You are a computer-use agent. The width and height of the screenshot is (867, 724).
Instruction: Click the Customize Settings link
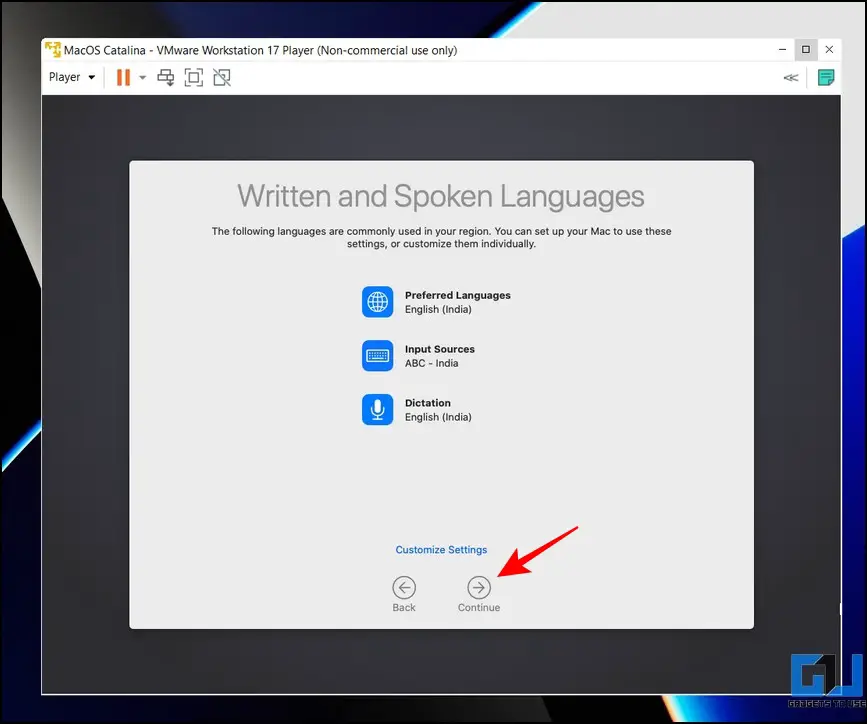441,550
